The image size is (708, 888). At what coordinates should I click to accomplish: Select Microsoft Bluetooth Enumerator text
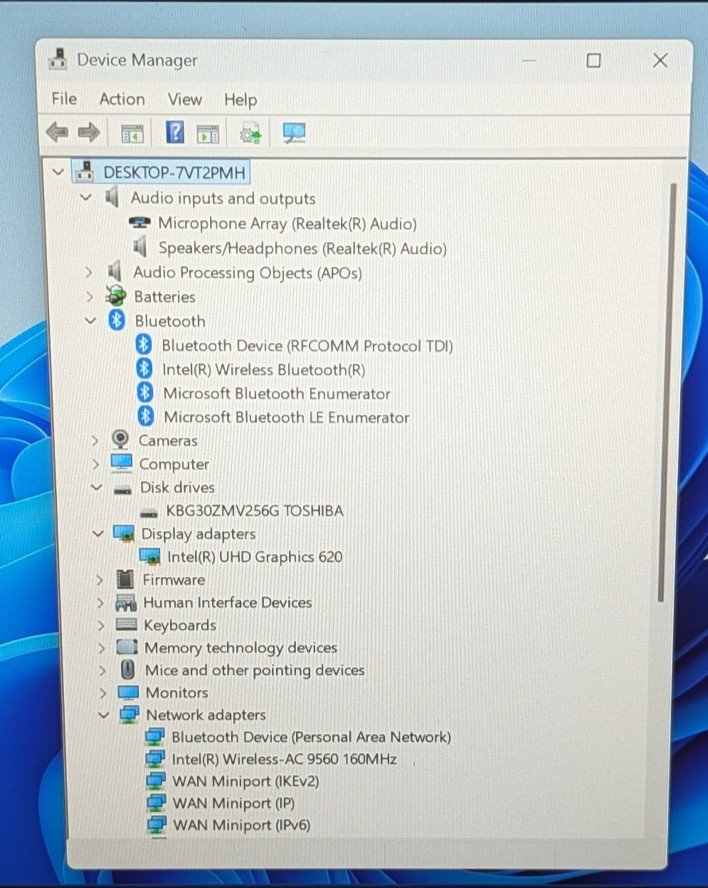pos(276,393)
